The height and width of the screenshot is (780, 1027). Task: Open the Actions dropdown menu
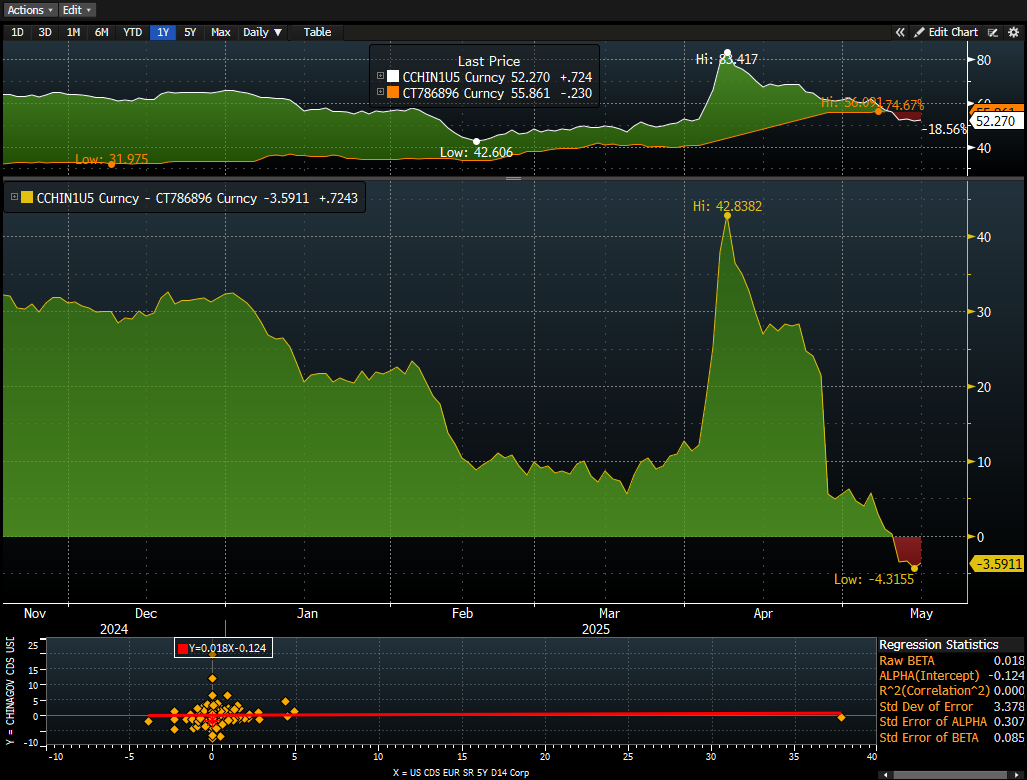(31, 10)
